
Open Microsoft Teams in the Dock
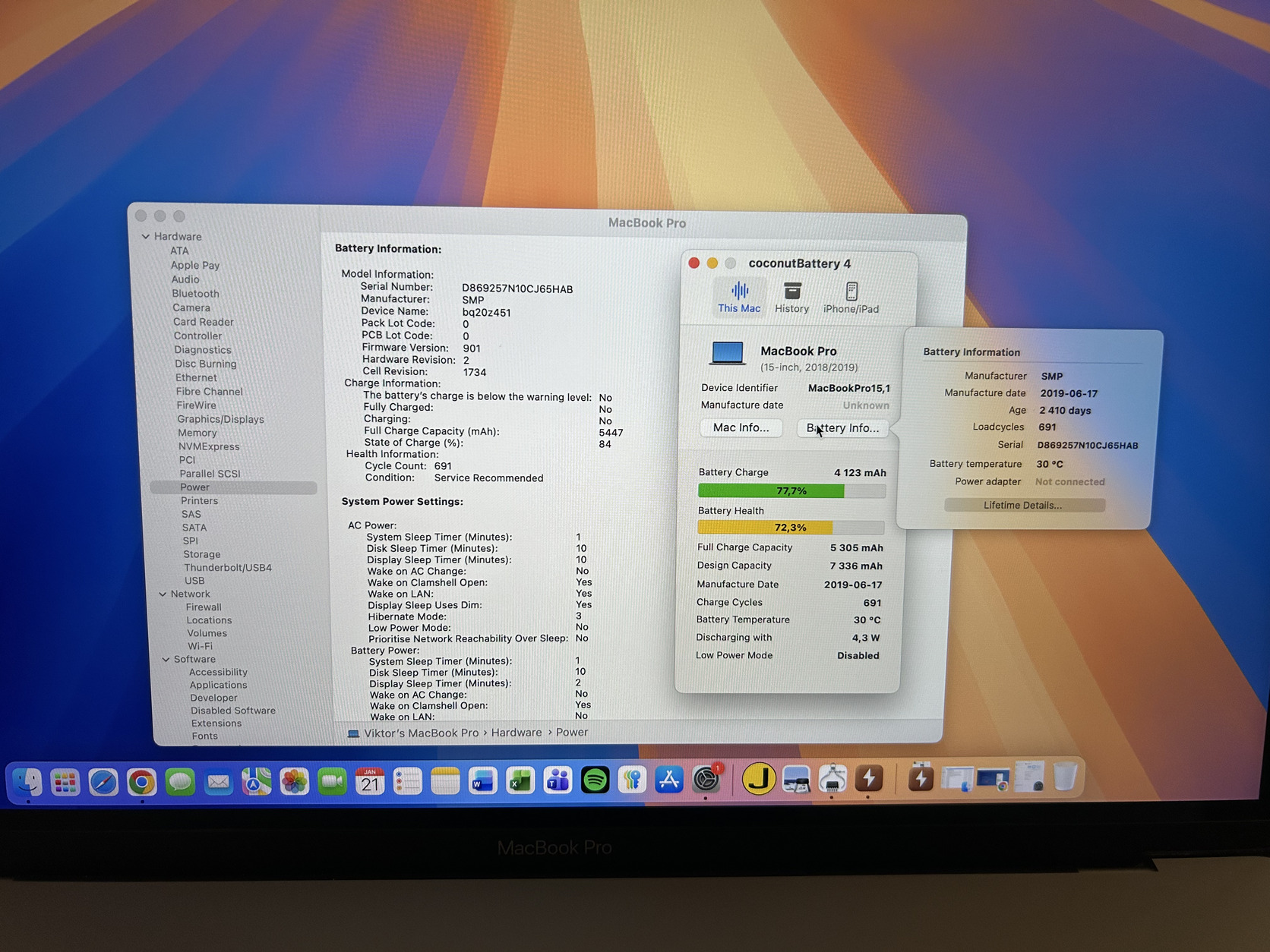click(x=558, y=780)
